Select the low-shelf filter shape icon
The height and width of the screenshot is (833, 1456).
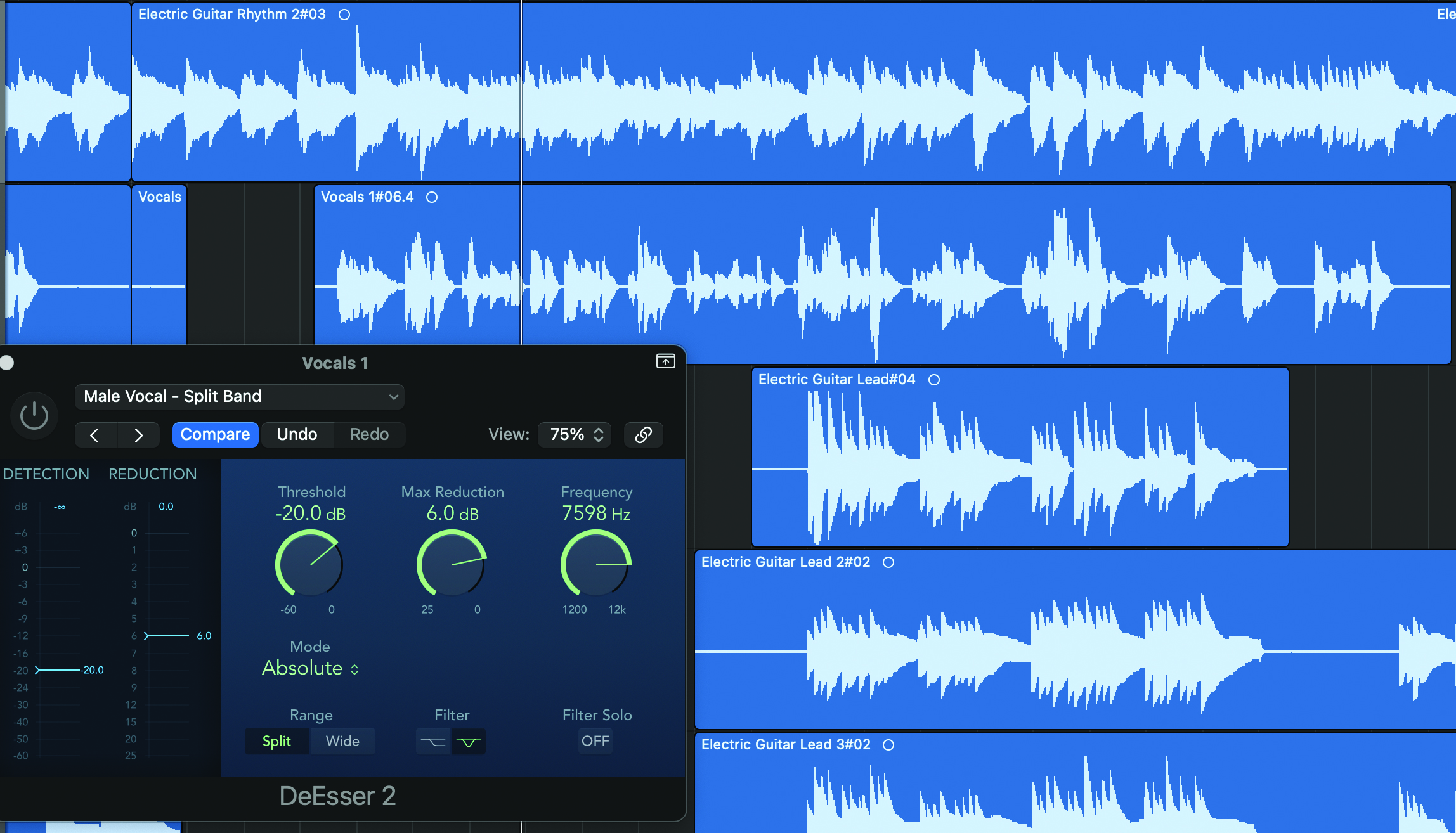point(433,741)
